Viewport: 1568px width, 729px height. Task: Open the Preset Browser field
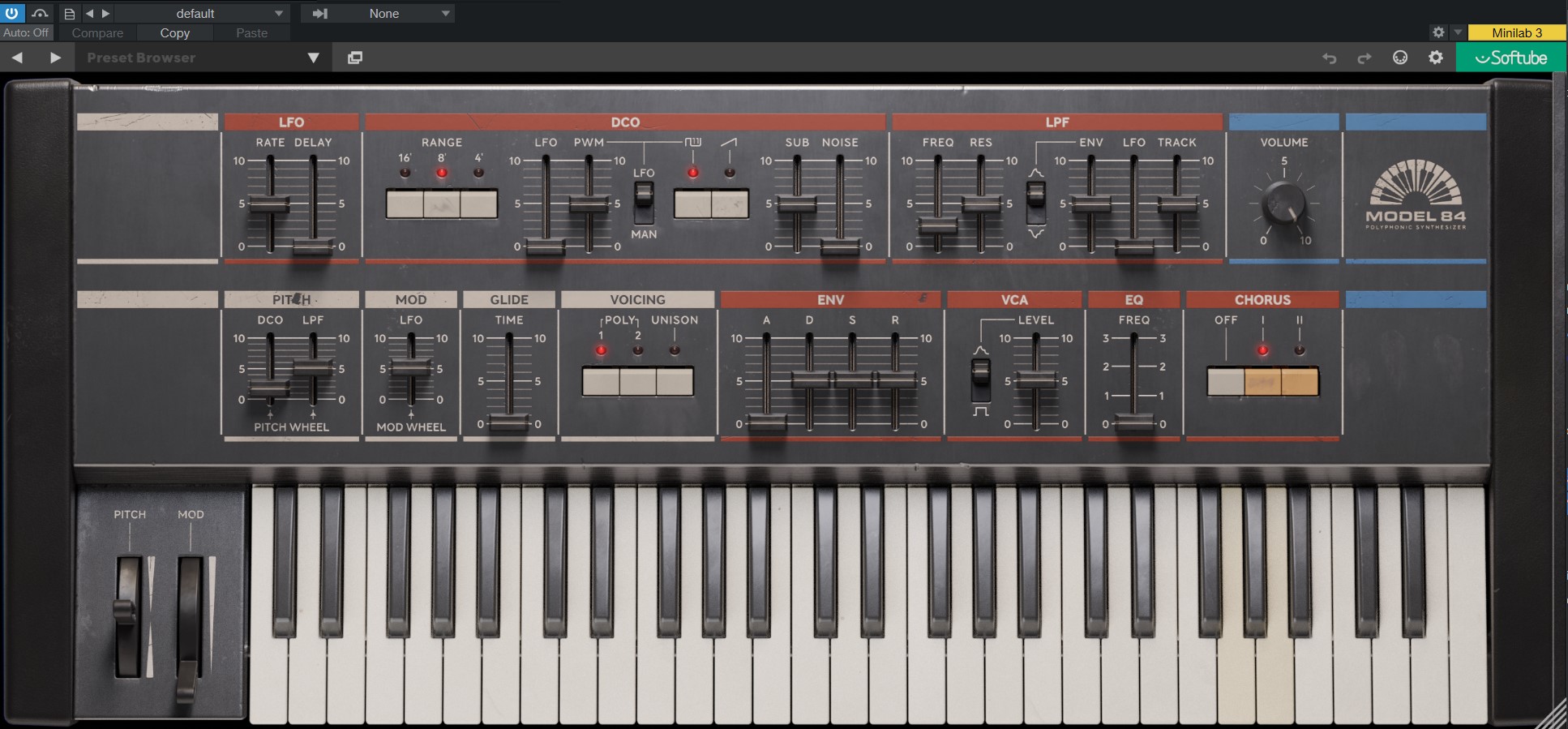pos(203,58)
